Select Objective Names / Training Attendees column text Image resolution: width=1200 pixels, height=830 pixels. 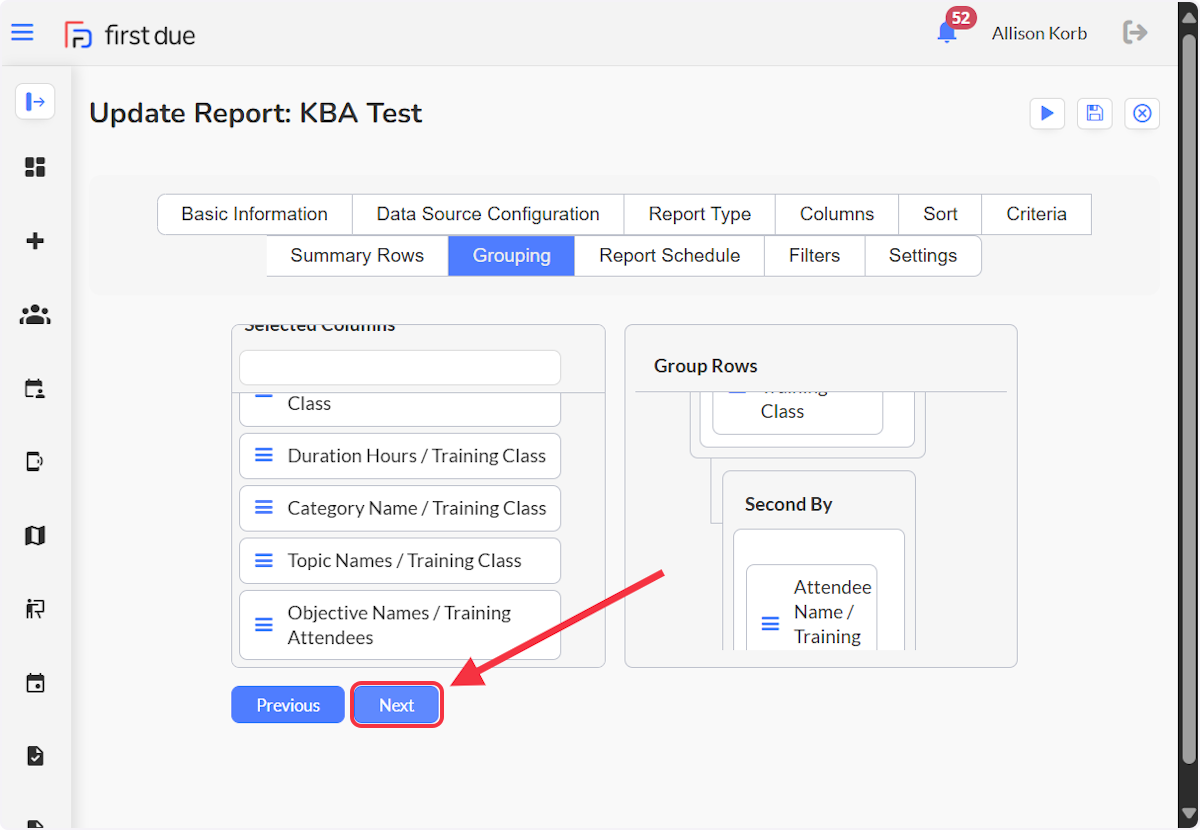click(399, 625)
